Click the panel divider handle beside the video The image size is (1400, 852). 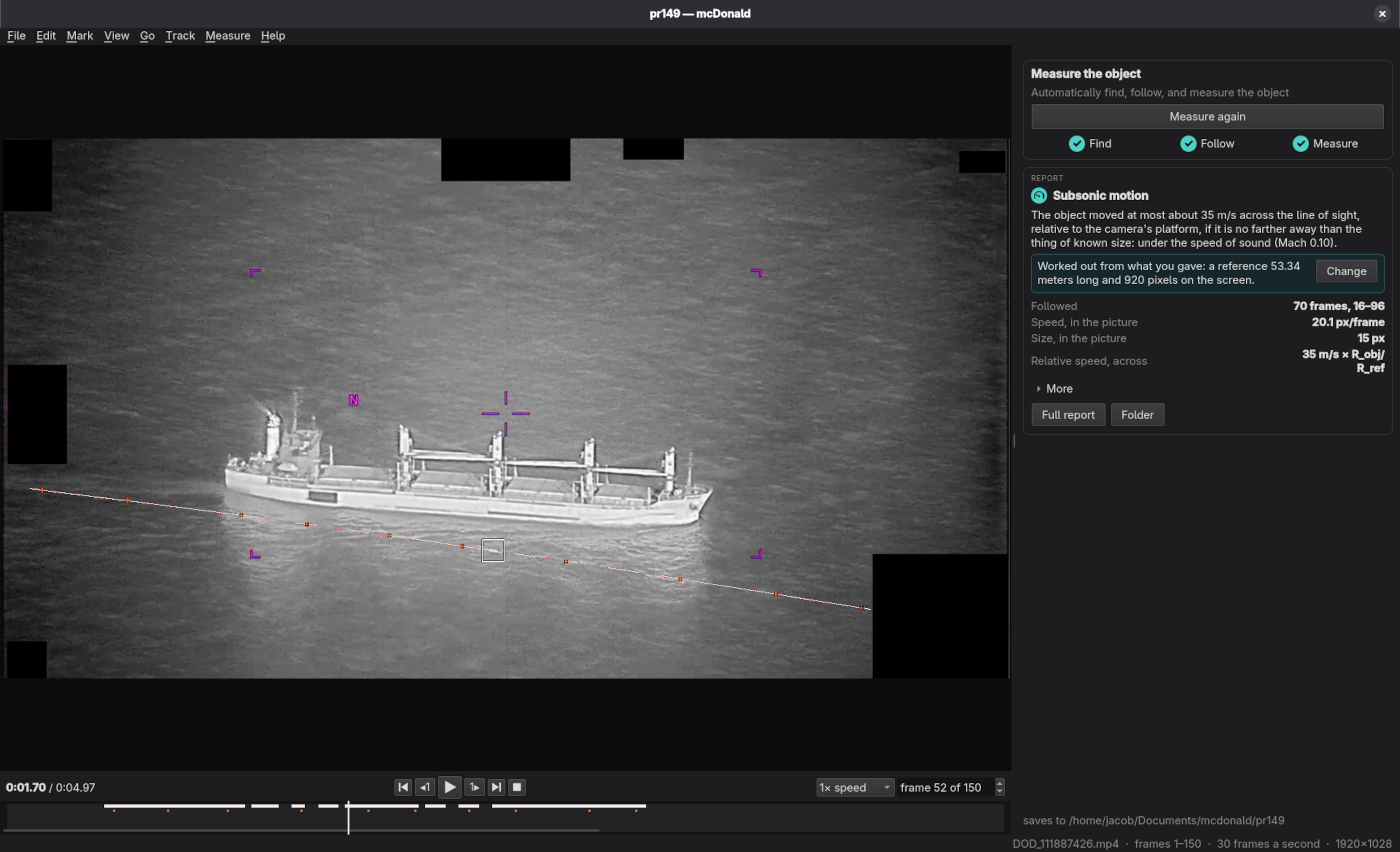coord(1014,441)
